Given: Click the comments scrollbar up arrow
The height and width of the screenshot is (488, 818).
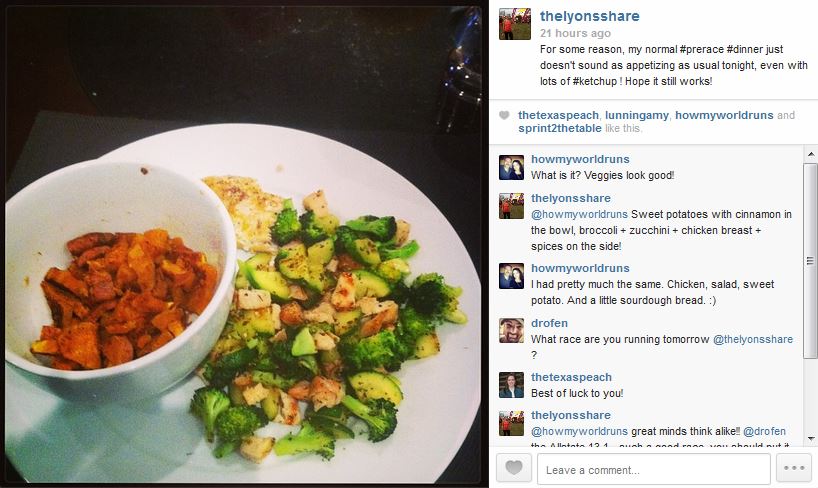Looking at the screenshot, I should click(x=811, y=154).
